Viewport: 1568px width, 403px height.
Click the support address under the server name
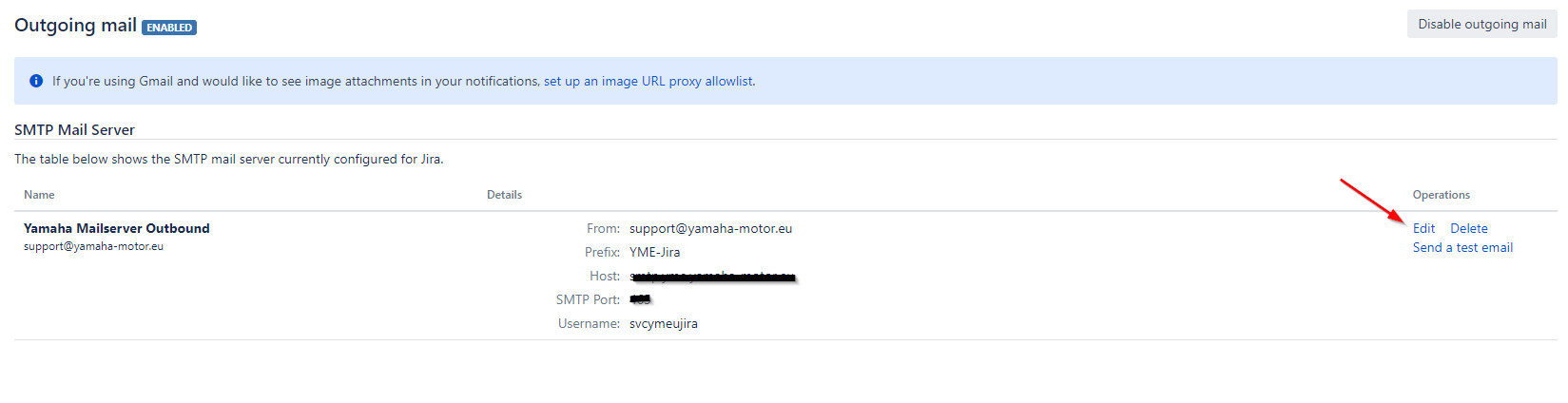[x=93, y=246]
